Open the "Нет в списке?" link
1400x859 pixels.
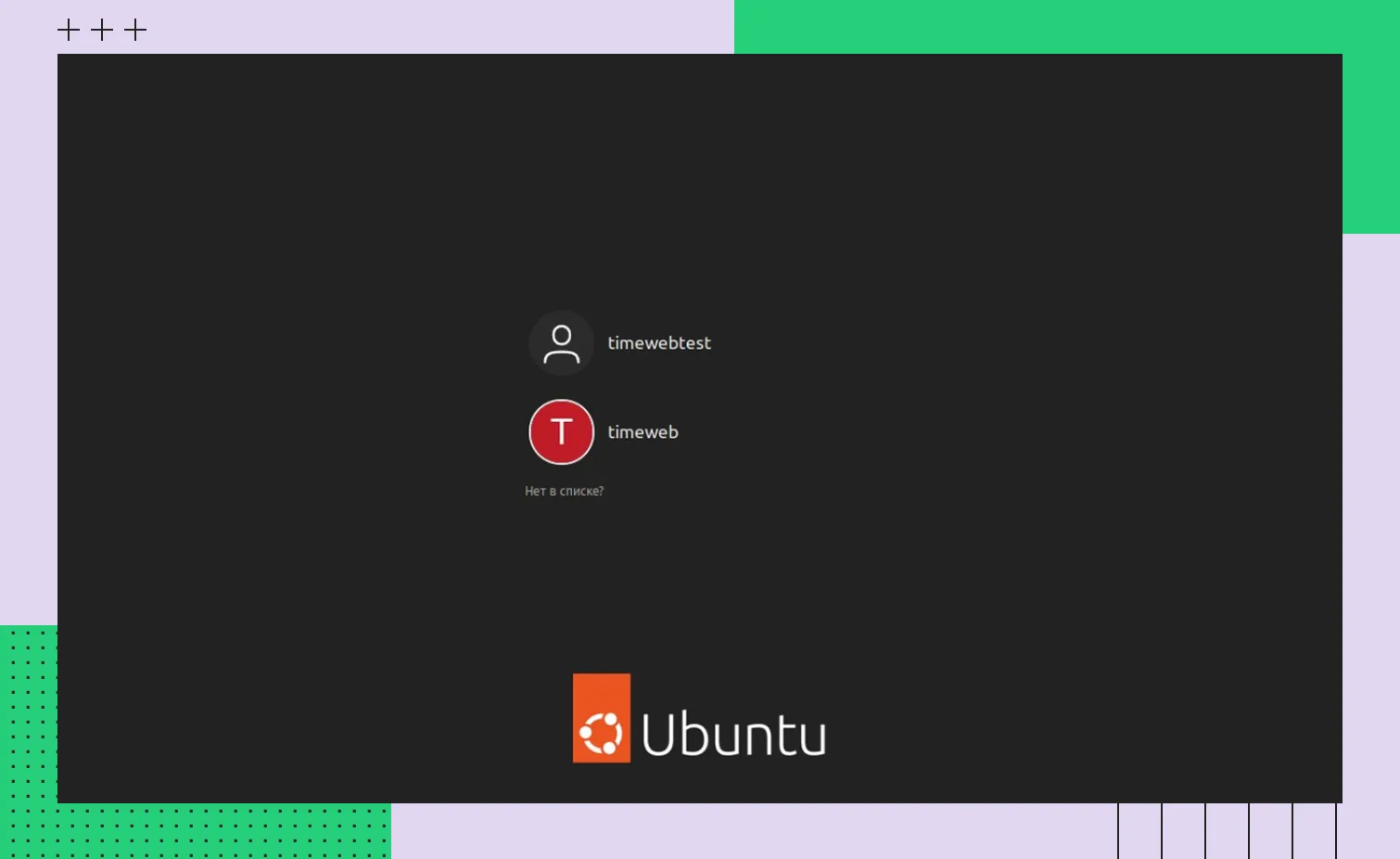point(564,492)
